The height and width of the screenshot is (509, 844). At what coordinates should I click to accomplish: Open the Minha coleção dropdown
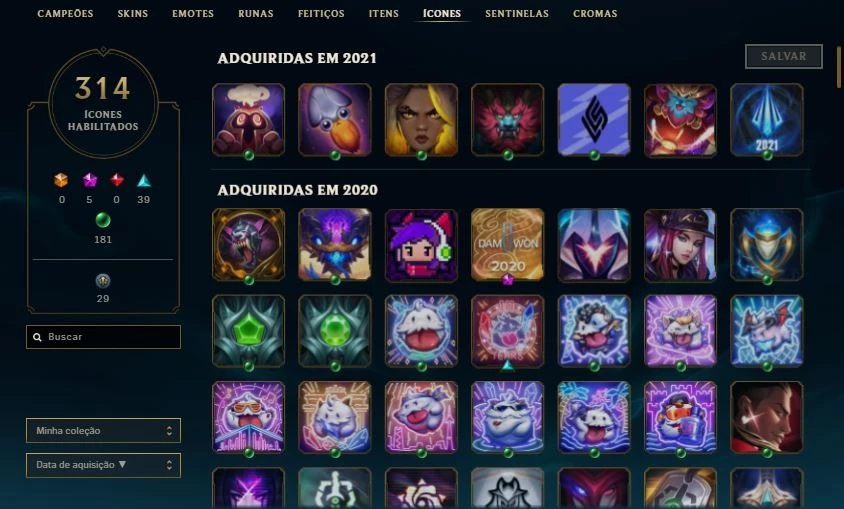point(103,430)
